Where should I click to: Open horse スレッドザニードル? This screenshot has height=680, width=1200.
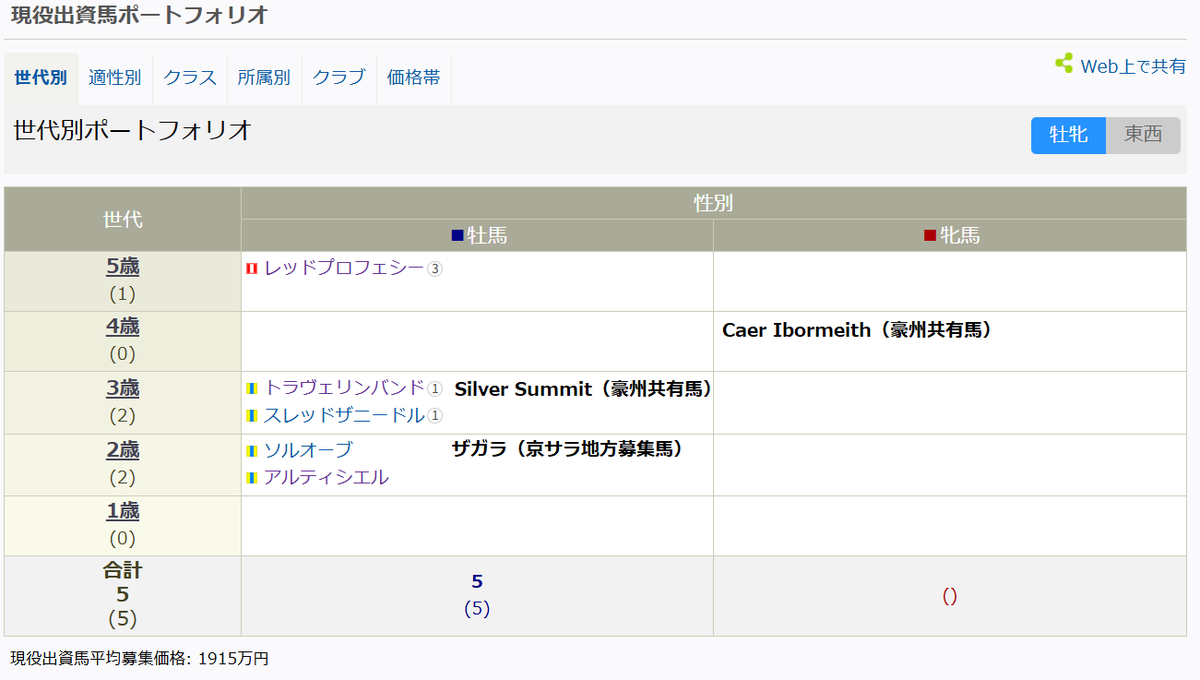(x=344, y=415)
